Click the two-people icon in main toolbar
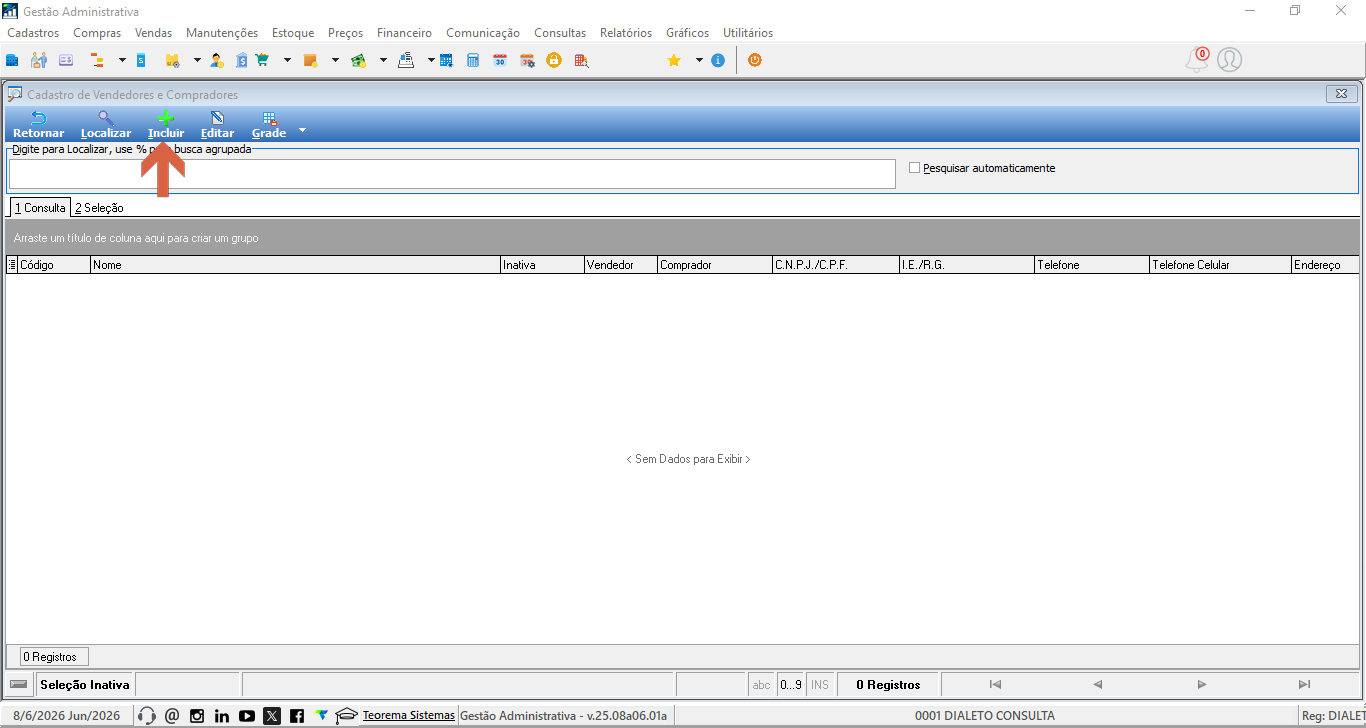 click(39, 60)
